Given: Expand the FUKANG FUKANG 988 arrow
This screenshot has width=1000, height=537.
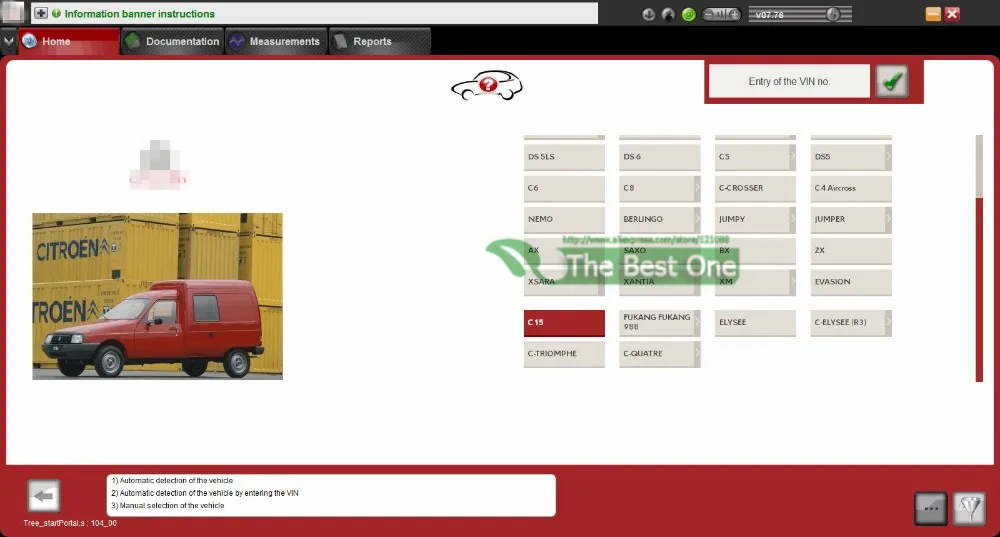Looking at the screenshot, I should click(697, 323).
